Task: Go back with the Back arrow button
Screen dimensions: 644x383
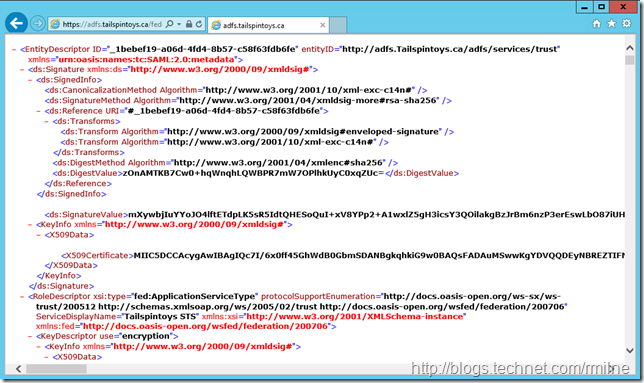Action: 16,23
